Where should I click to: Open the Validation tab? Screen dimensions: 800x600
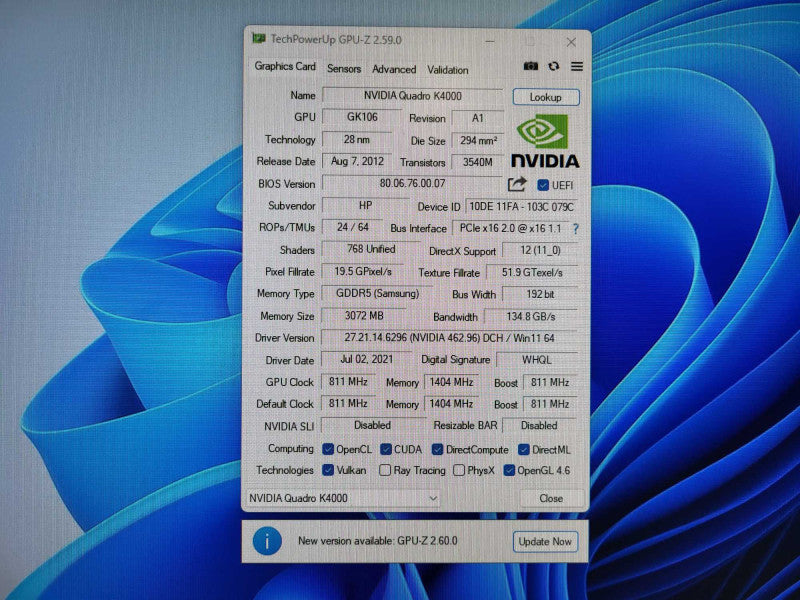point(447,70)
